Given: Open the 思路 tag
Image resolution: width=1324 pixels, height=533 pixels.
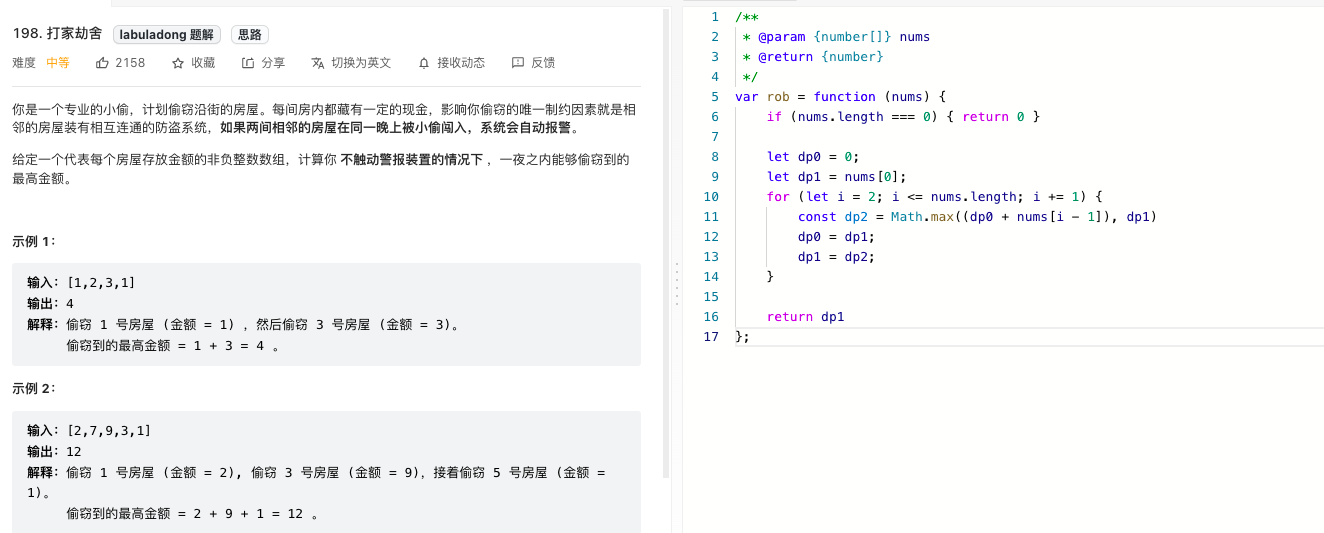Looking at the screenshot, I should coord(250,35).
